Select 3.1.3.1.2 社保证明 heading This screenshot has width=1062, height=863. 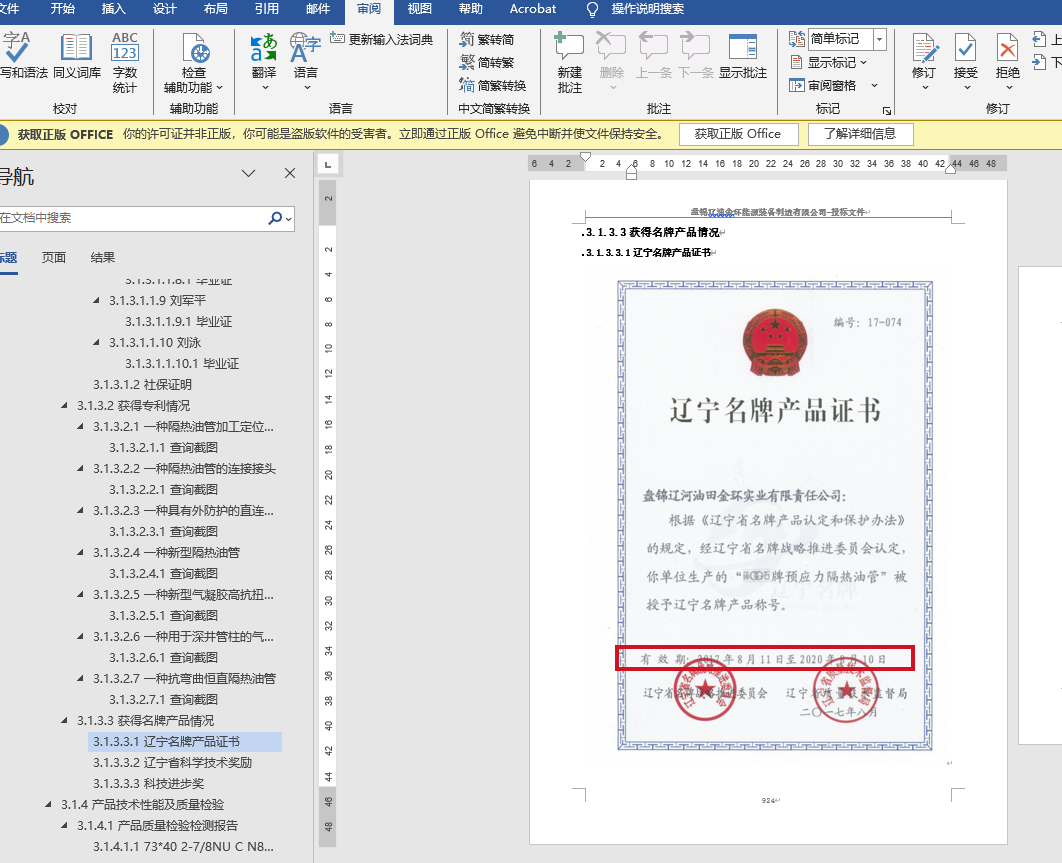coord(142,385)
